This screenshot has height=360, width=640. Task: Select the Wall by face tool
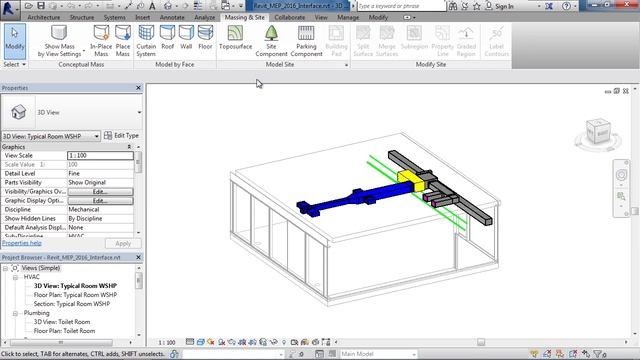(186, 38)
